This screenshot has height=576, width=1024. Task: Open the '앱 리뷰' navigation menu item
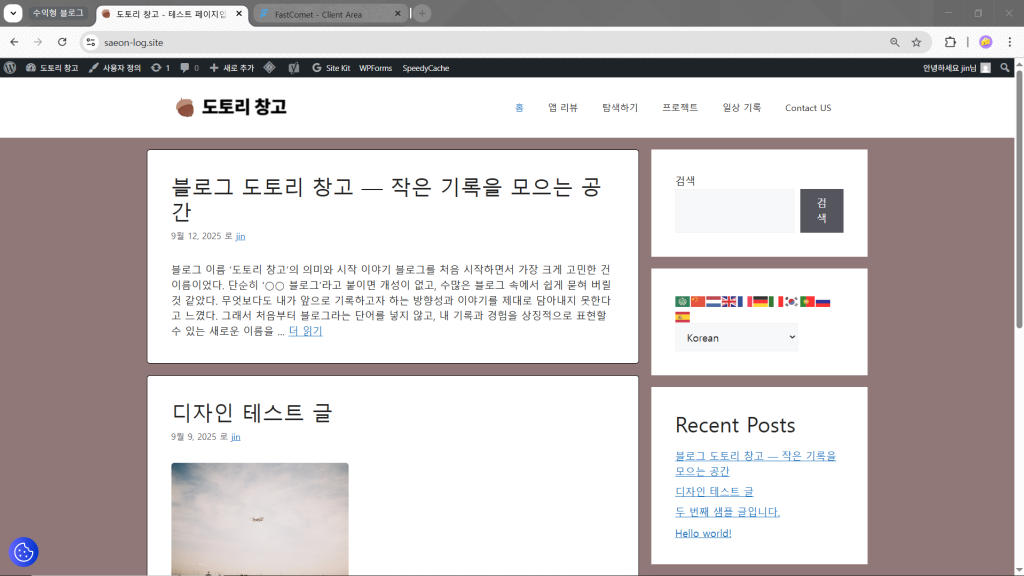tap(562, 108)
